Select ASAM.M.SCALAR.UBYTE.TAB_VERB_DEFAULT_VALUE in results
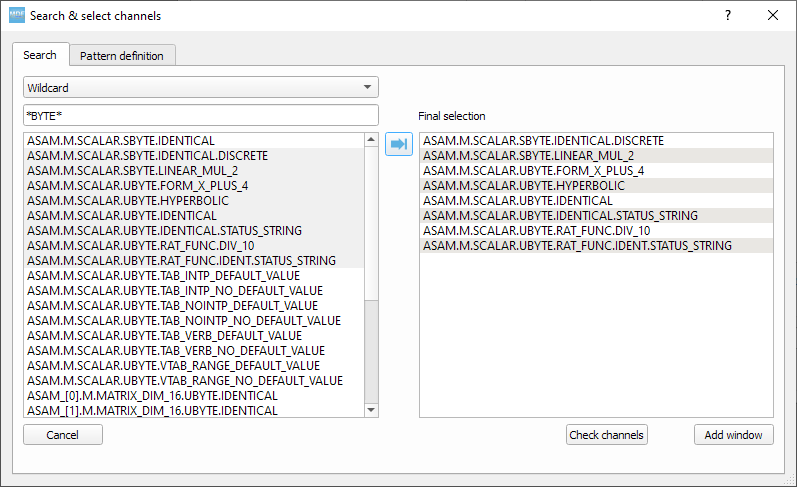This screenshot has height=487, width=797. pos(194,336)
